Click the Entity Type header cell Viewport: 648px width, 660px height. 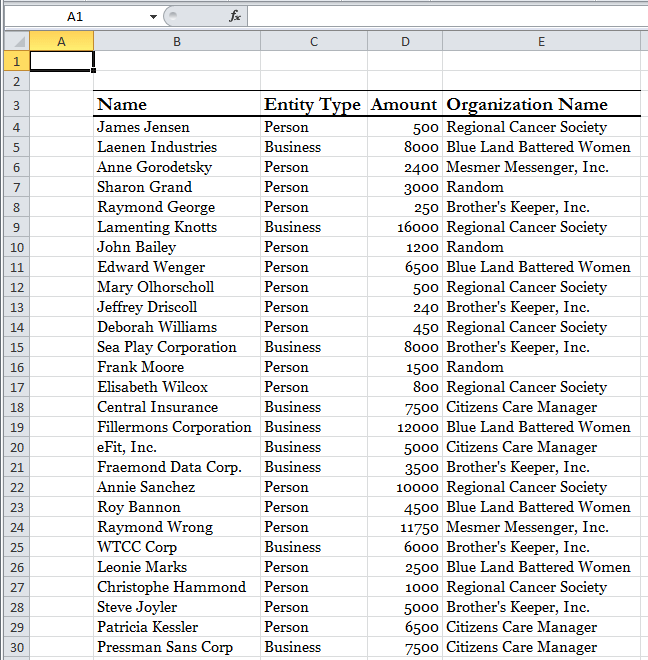[314, 104]
